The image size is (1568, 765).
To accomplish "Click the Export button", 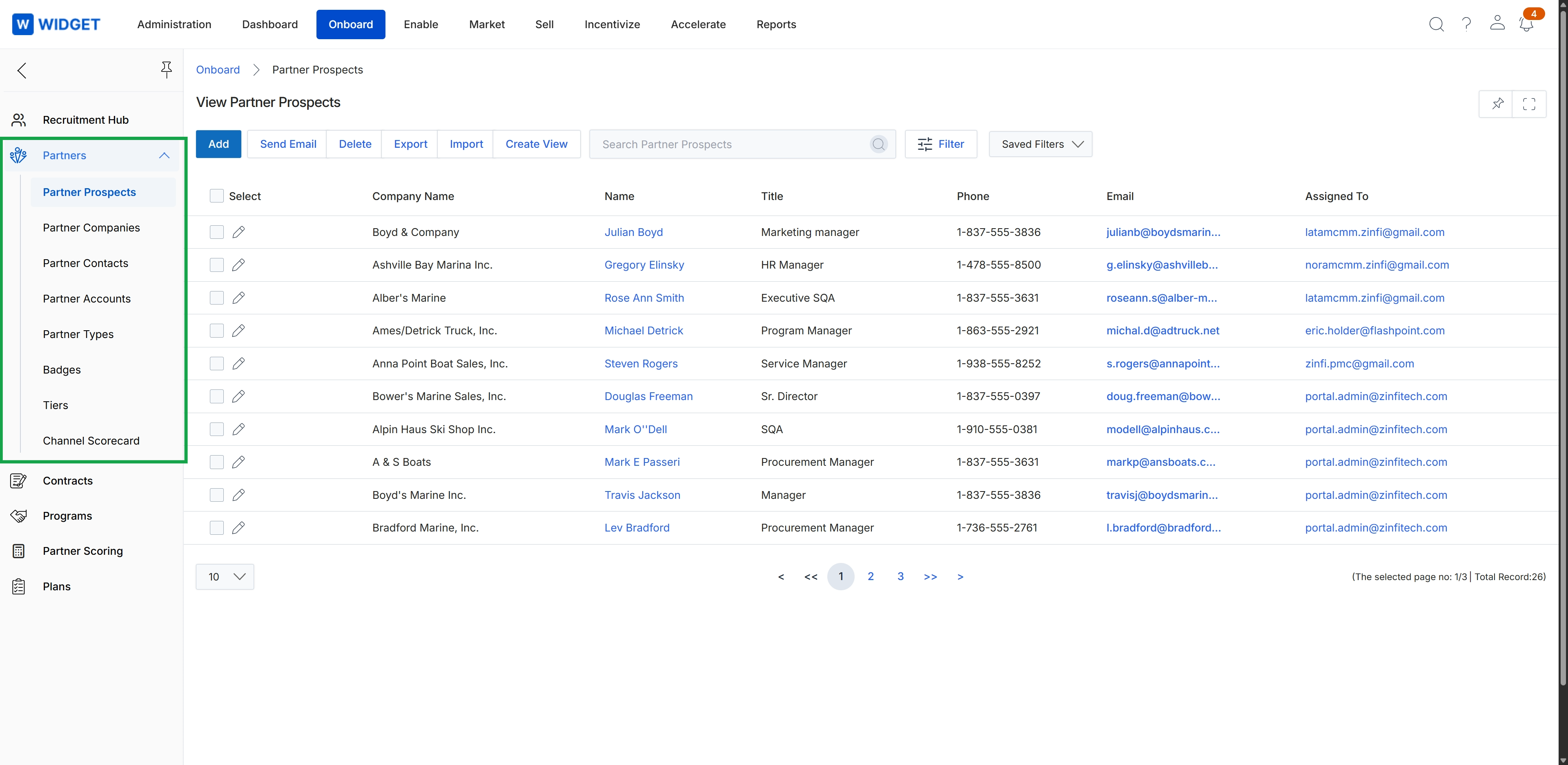I will point(410,144).
